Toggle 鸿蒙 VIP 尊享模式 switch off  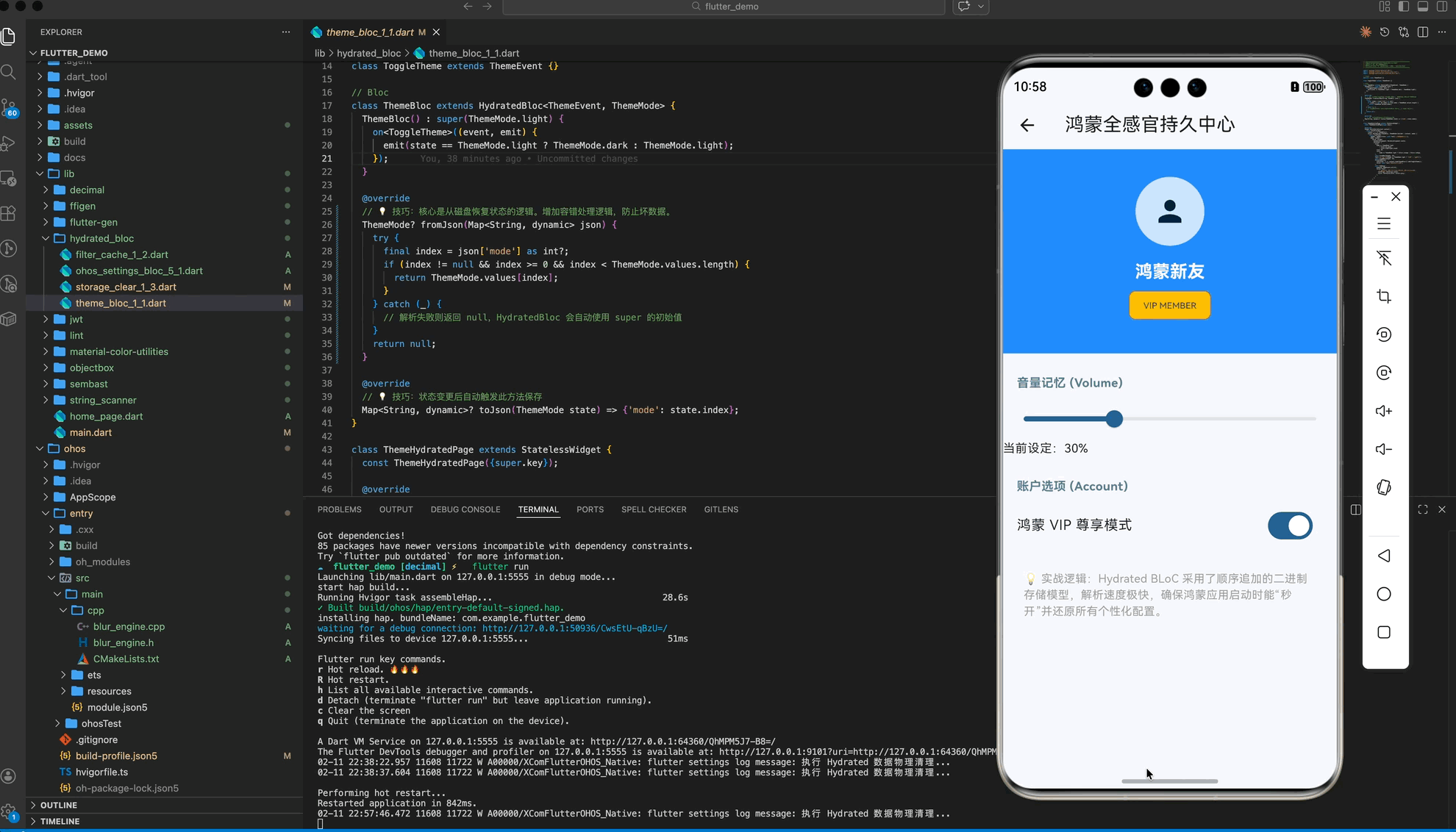tap(1289, 526)
